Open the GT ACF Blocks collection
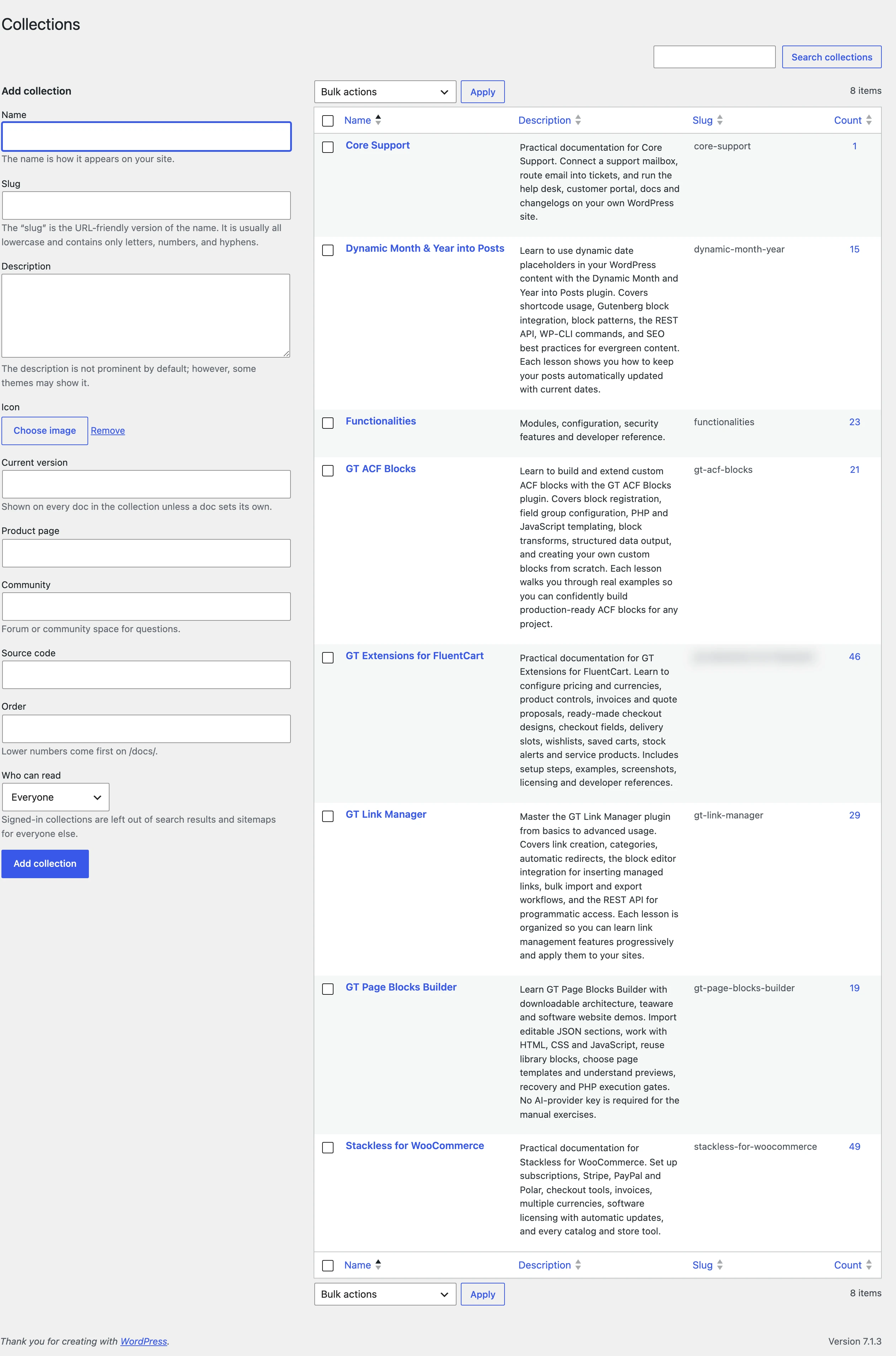 [x=380, y=469]
